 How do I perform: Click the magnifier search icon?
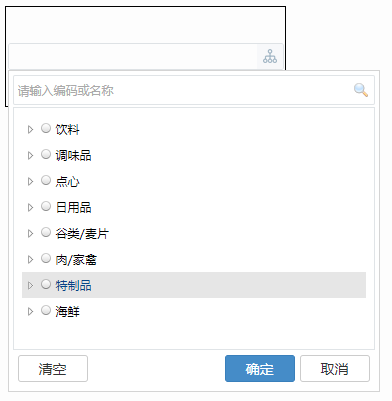point(361,90)
